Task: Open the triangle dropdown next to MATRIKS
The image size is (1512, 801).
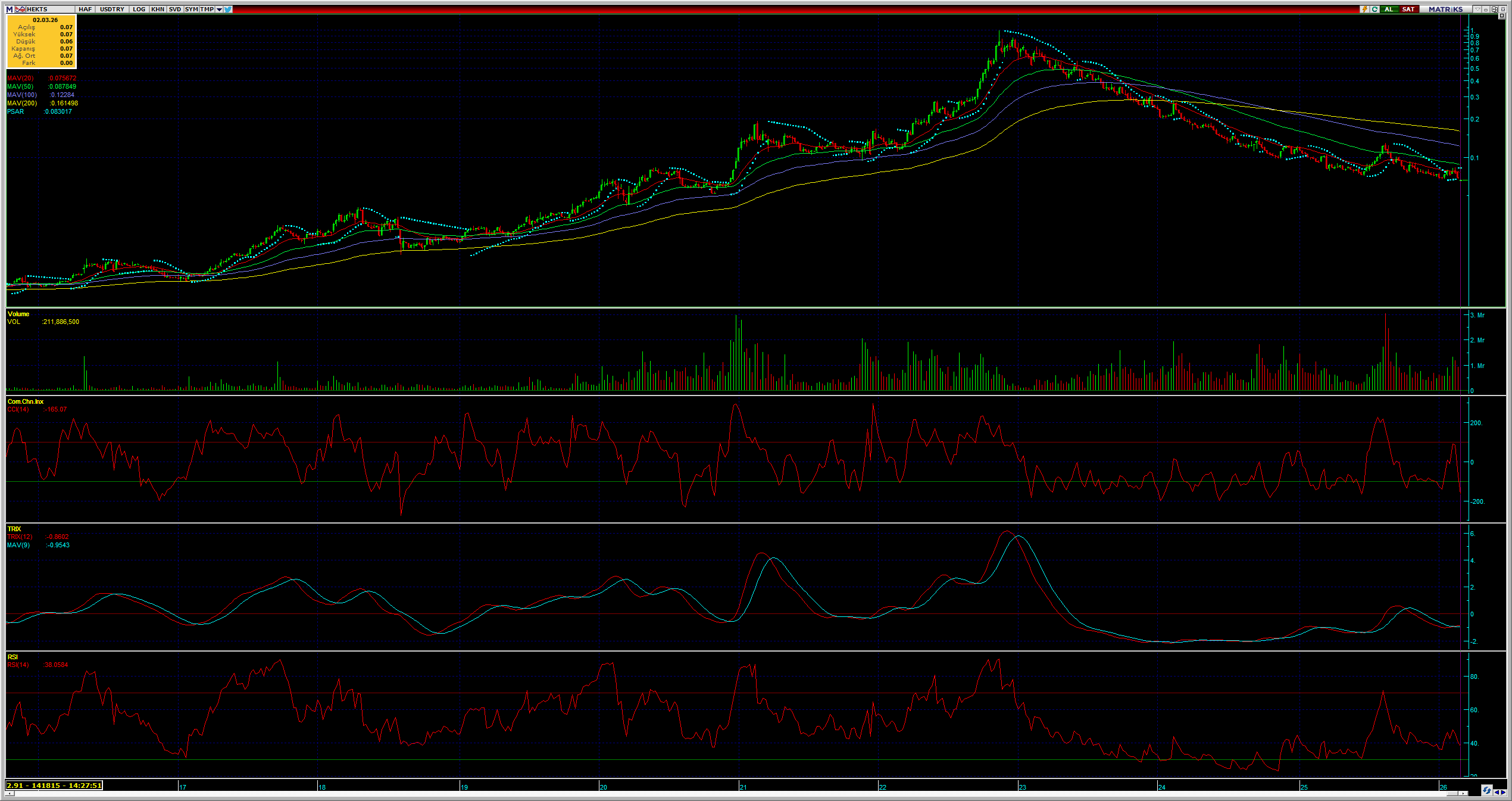Action: (x=1477, y=10)
